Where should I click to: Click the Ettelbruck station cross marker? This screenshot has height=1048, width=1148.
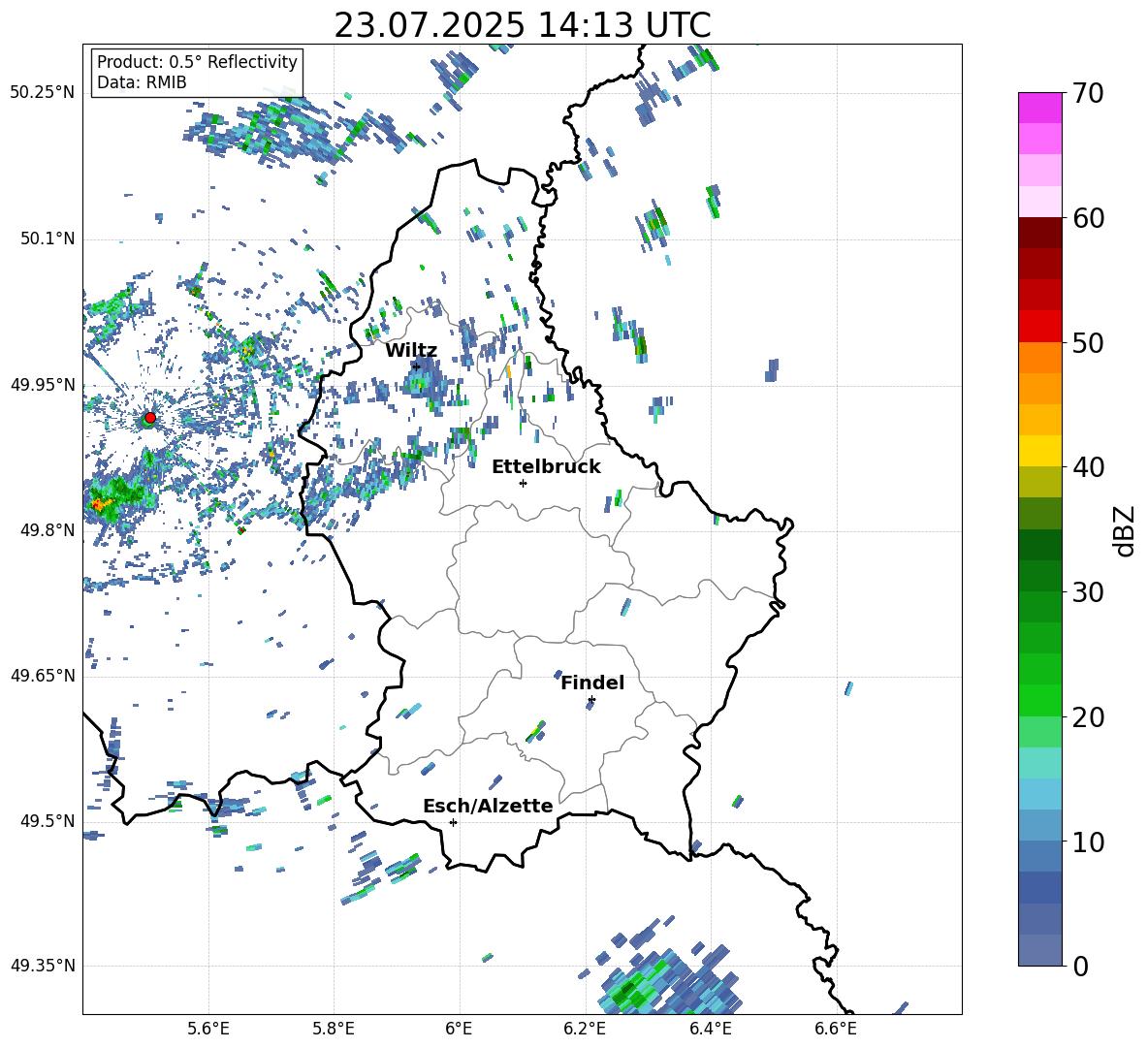pyautogui.click(x=523, y=483)
